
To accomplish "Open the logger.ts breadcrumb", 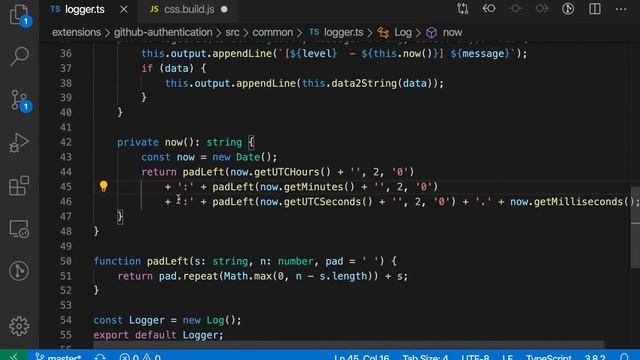I will [x=336, y=32].
